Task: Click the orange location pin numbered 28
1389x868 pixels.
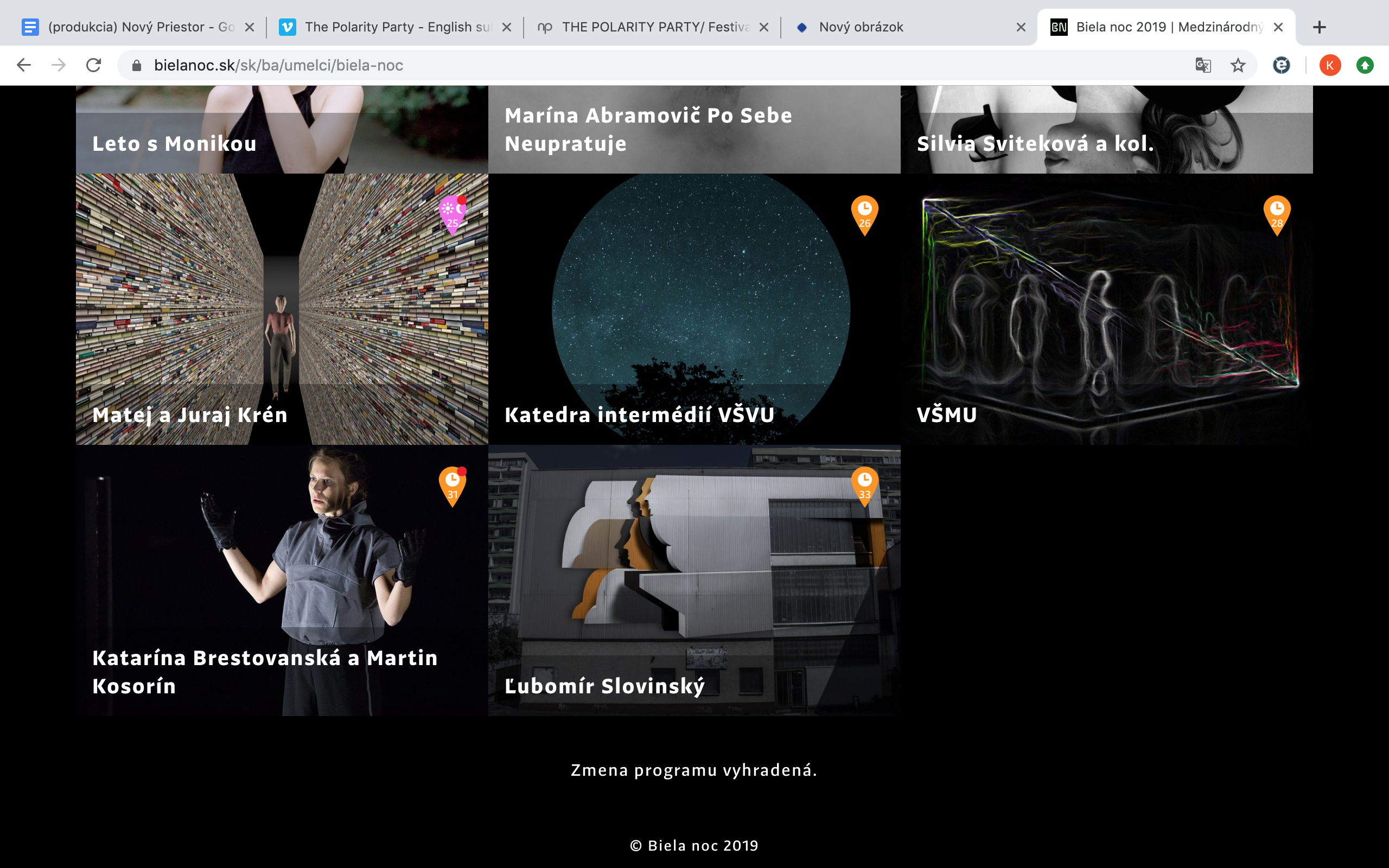Action: point(1277,214)
